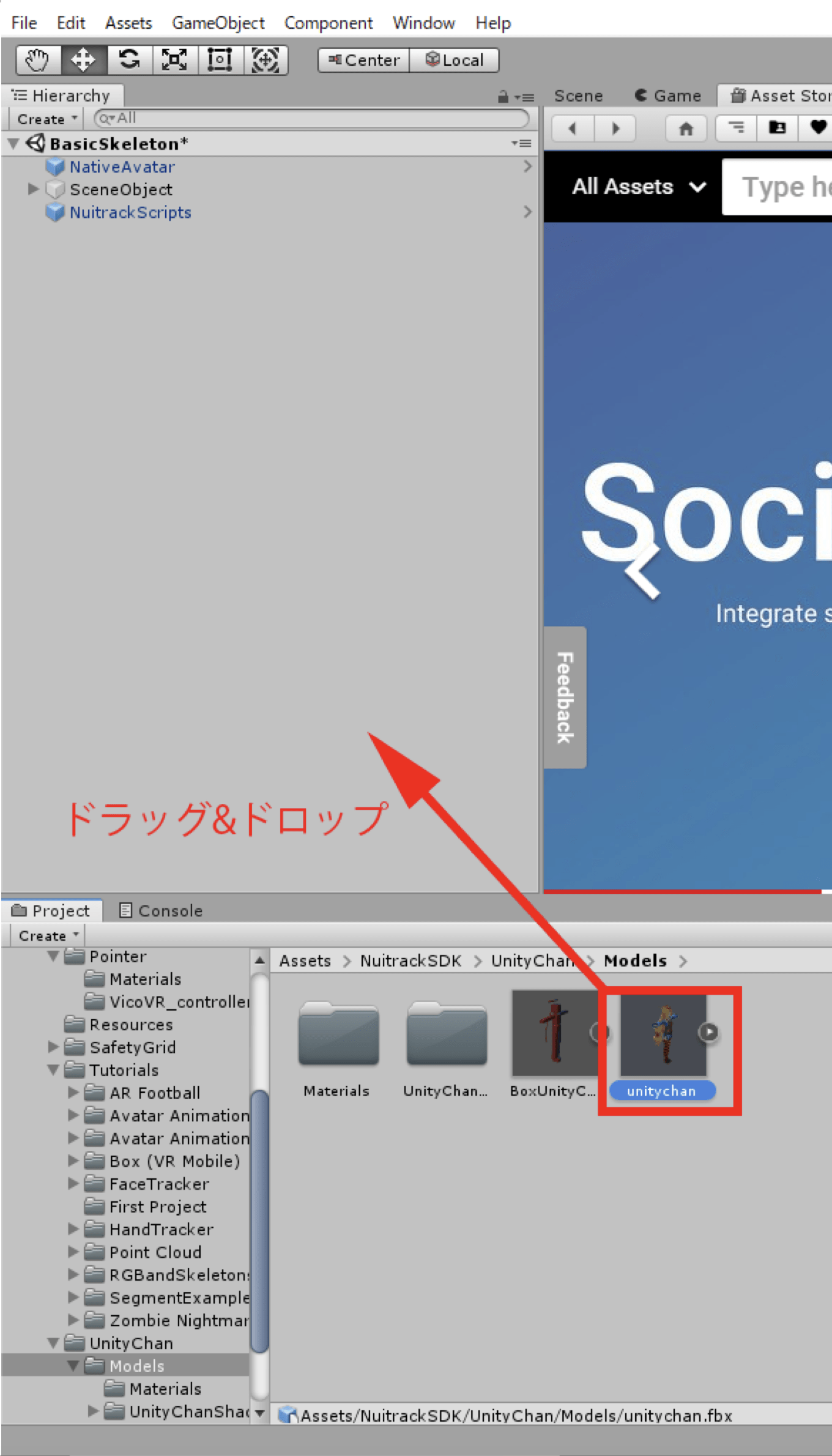
Task: Expand the FaceTracker folder
Action: click(73, 1183)
